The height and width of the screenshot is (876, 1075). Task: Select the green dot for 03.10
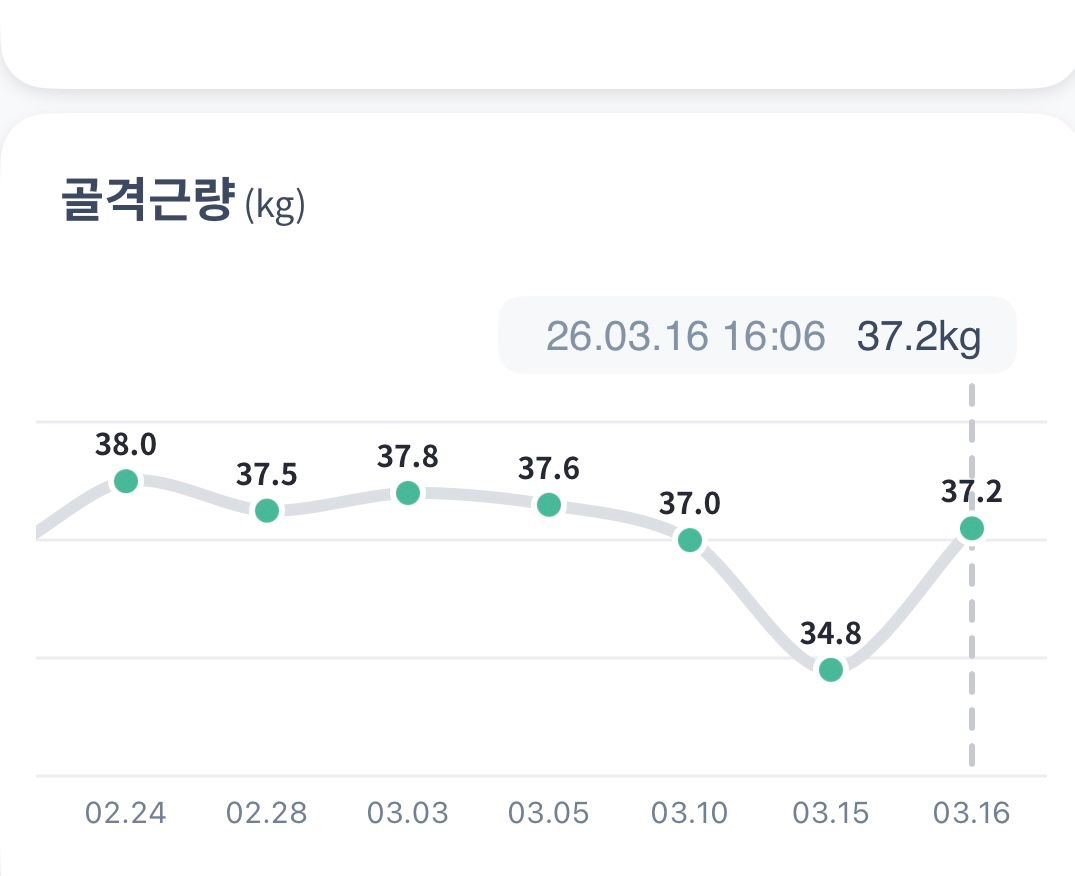690,540
